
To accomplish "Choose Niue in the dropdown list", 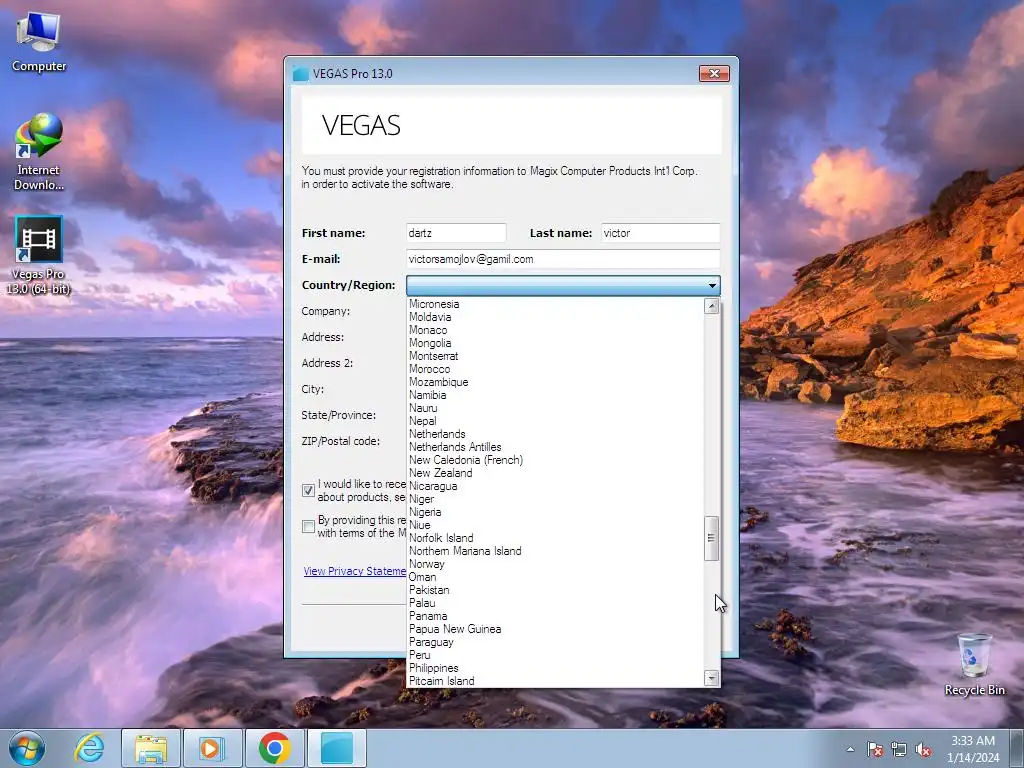I will click(555, 525).
